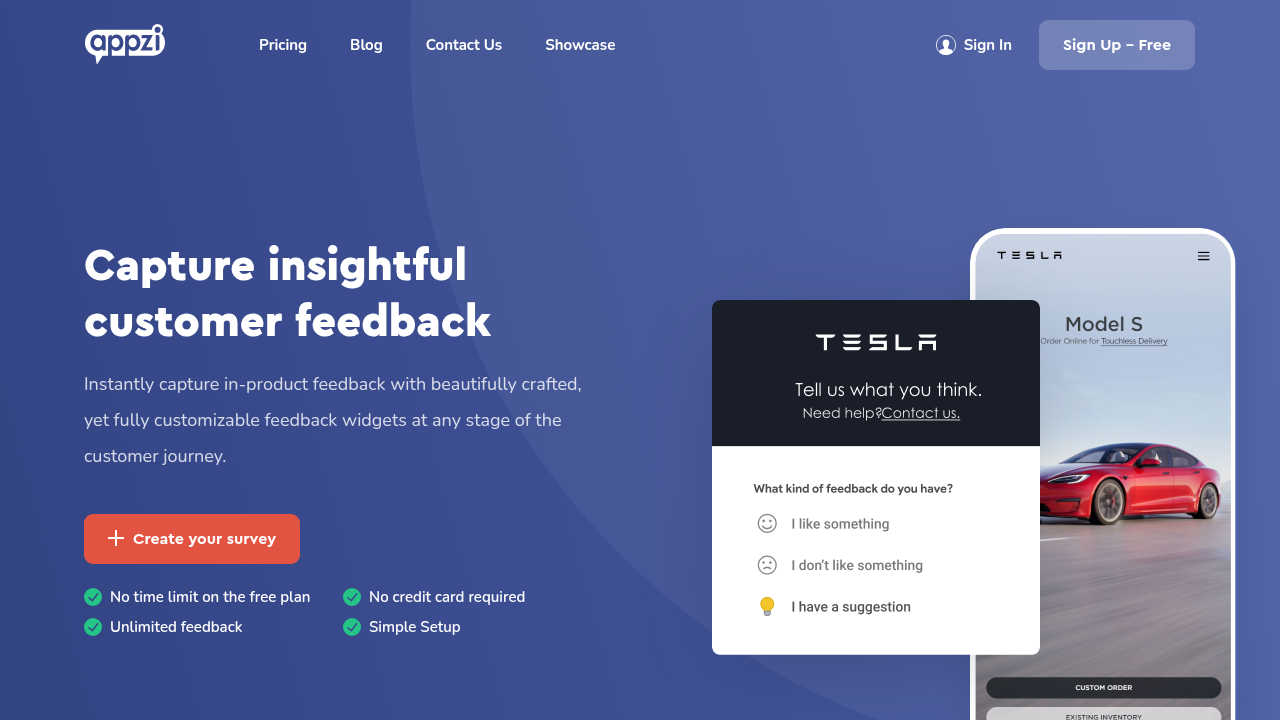The image size is (1280, 720).
Task: Click the green check next to Unlimited feedback
Action: tap(93, 627)
